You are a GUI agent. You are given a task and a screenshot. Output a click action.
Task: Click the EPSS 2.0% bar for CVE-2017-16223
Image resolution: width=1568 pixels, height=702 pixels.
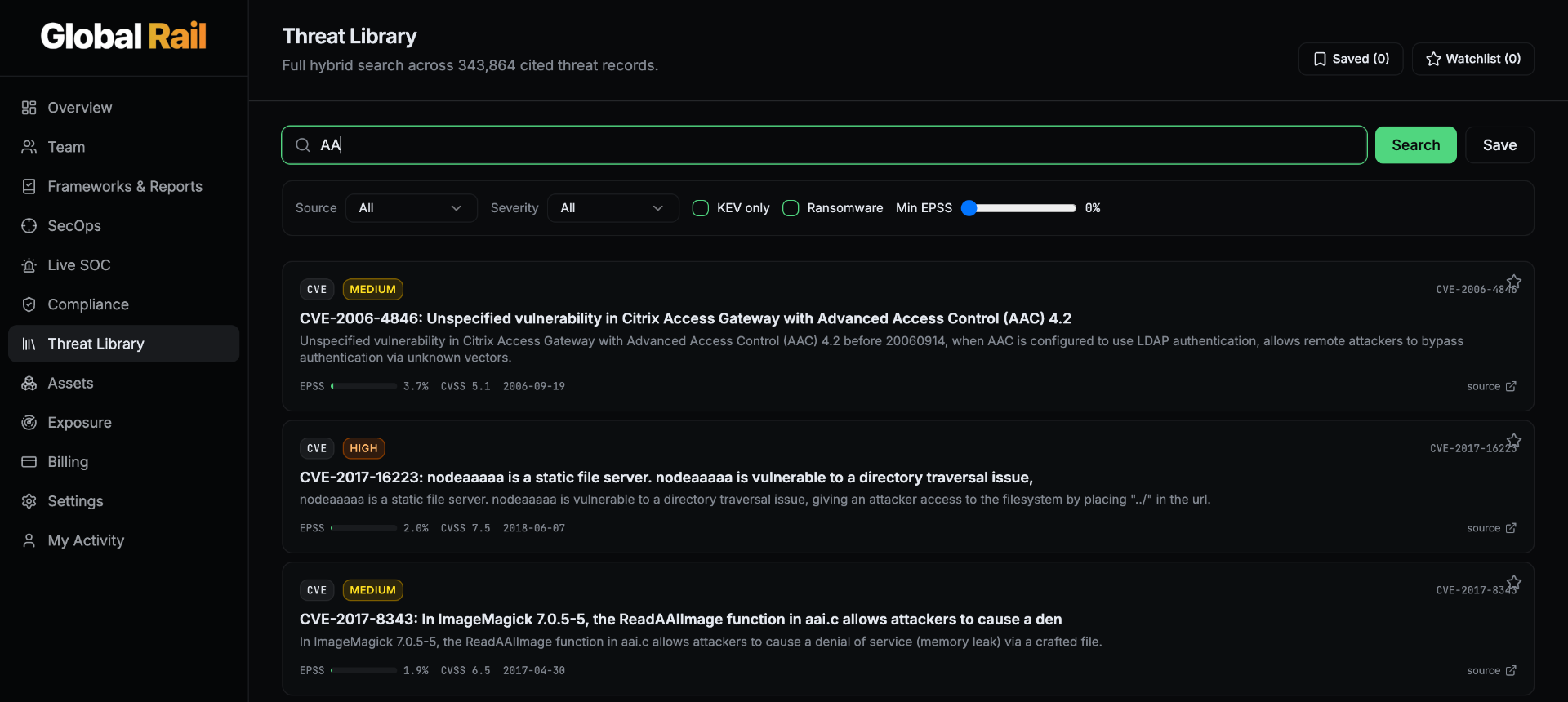(x=363, y=528)
